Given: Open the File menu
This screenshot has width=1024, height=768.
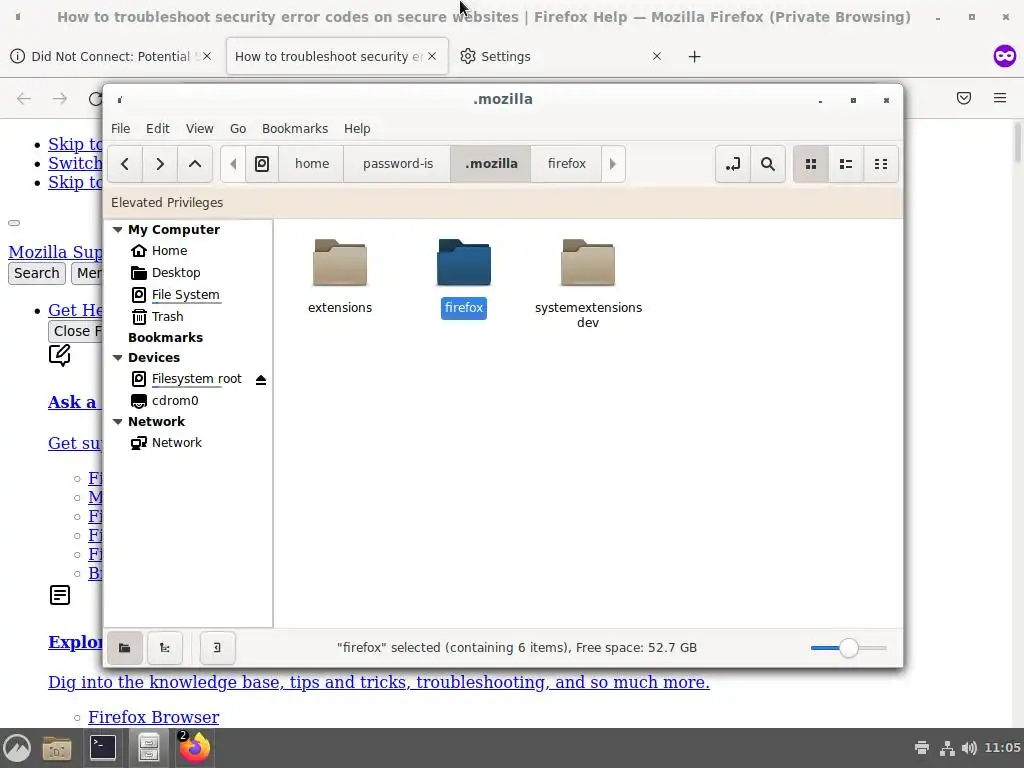Looking at the screenshot, I should point(120,129).
